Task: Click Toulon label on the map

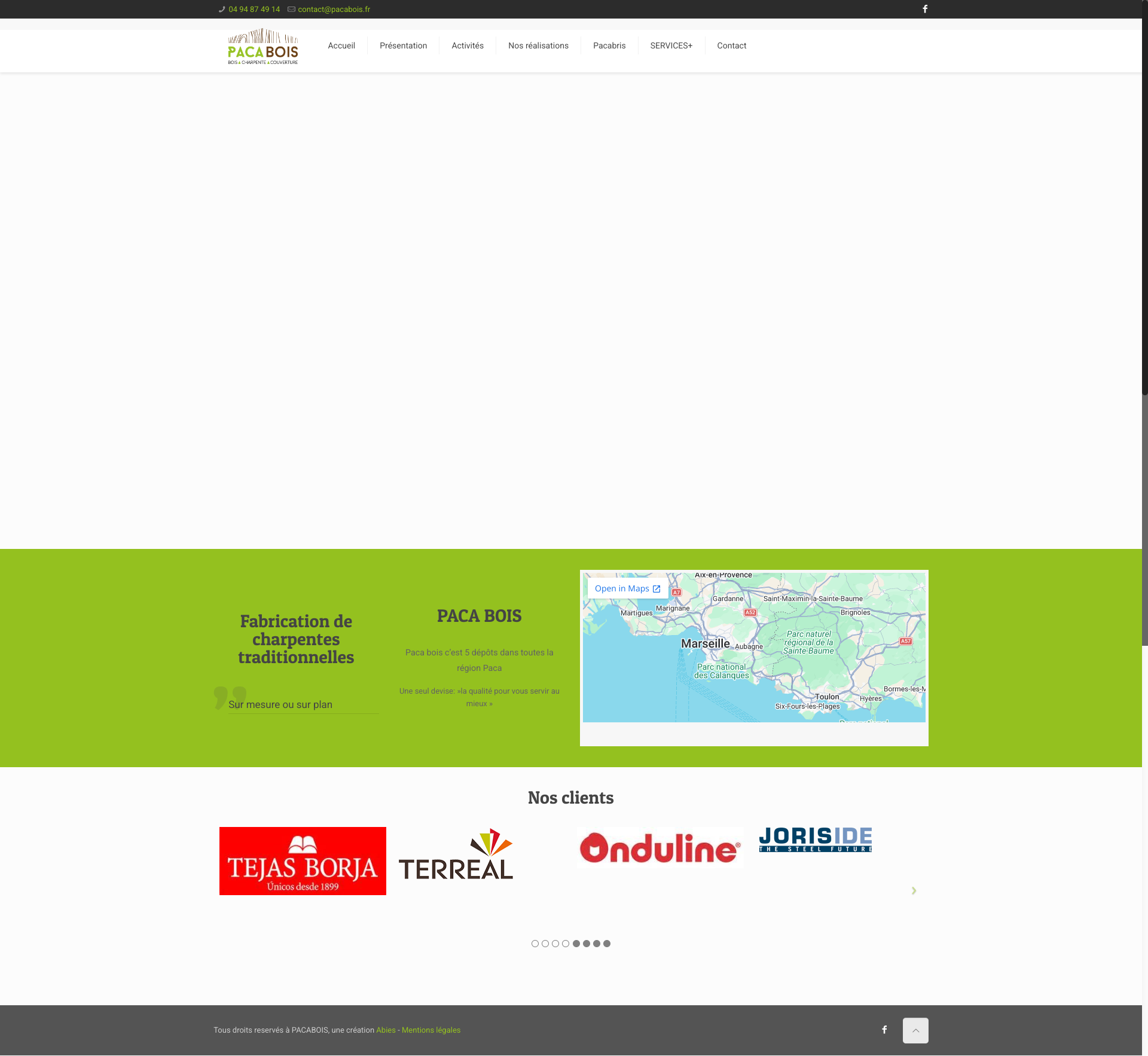Action: 827,697
